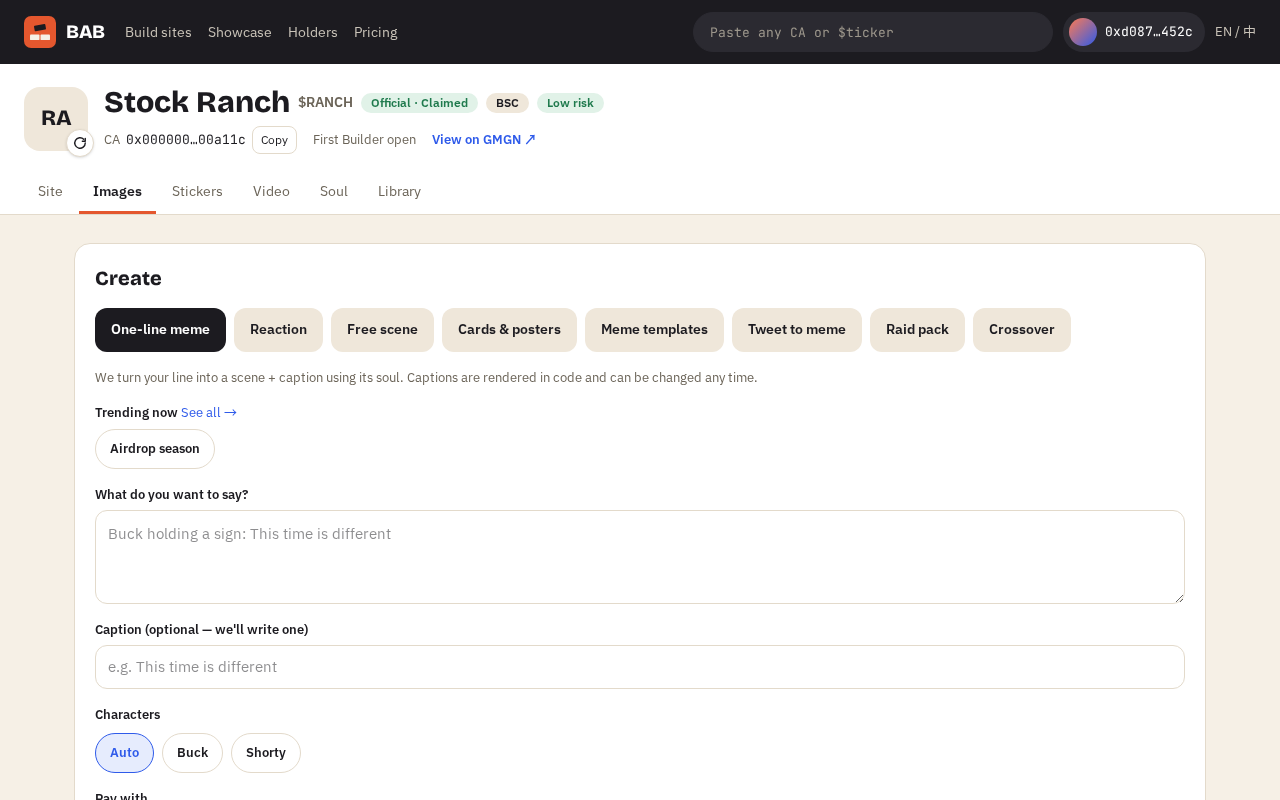
Task: Switch language with EN / 中 toggle
Action: click(x=1235, y=32)
